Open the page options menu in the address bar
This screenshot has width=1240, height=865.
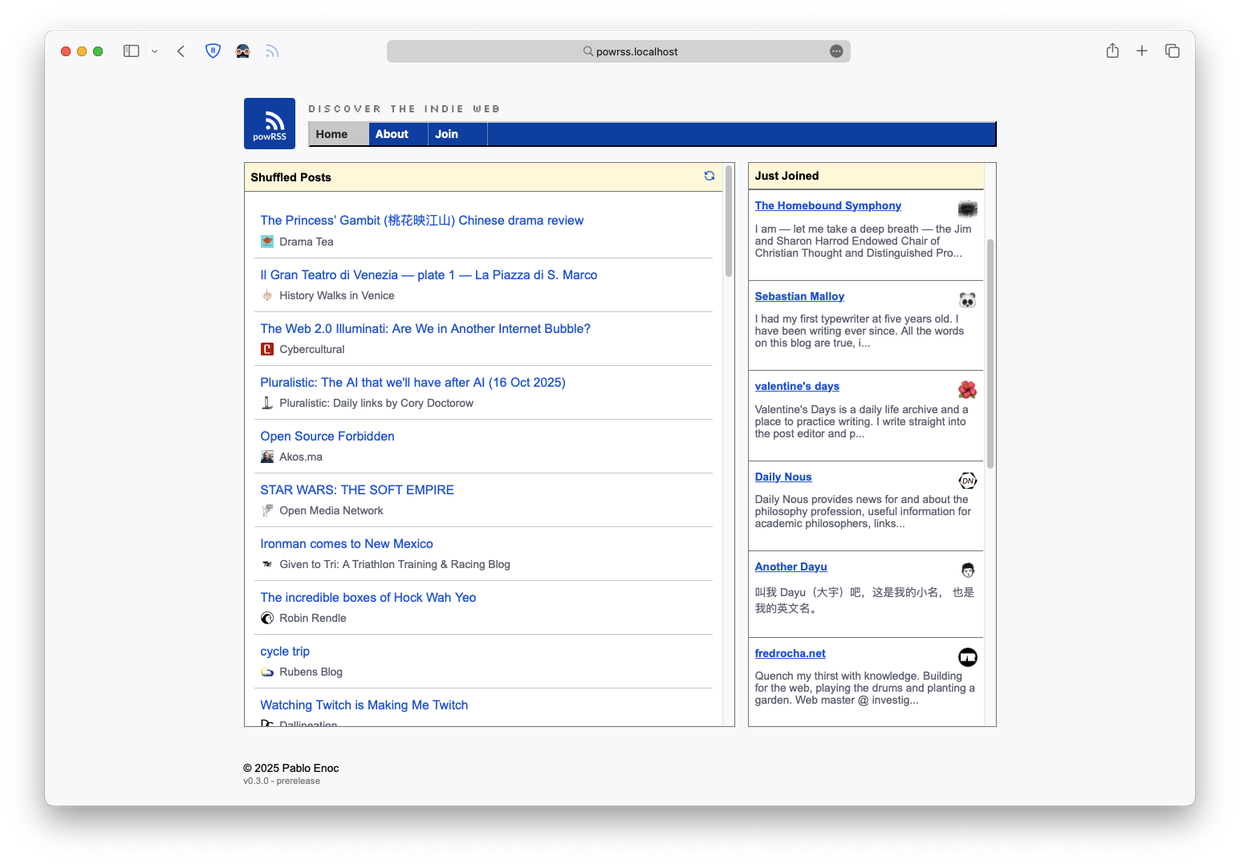(836, 51)
